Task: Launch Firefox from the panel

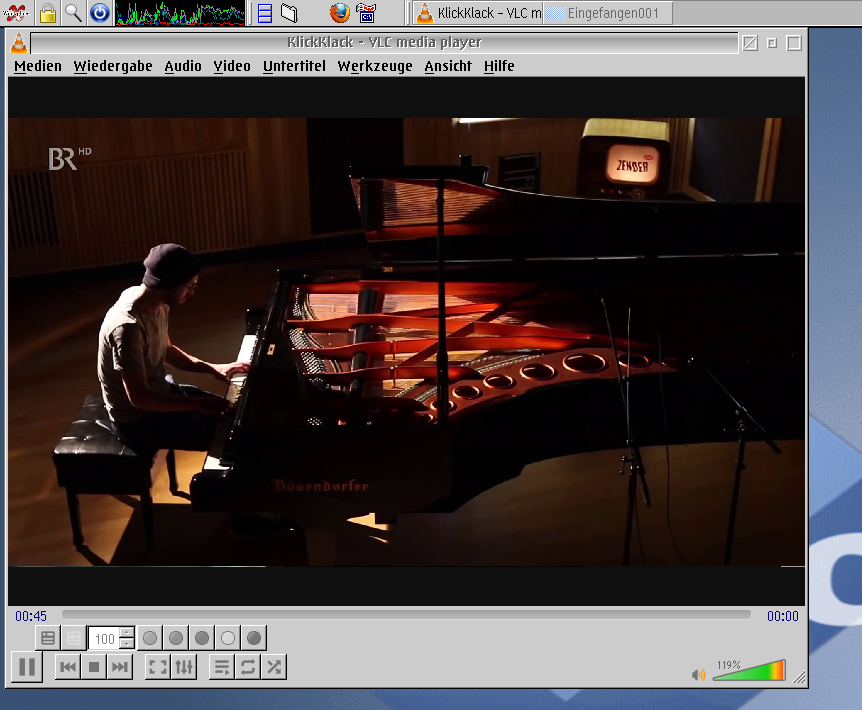Action: coord(340,13)
